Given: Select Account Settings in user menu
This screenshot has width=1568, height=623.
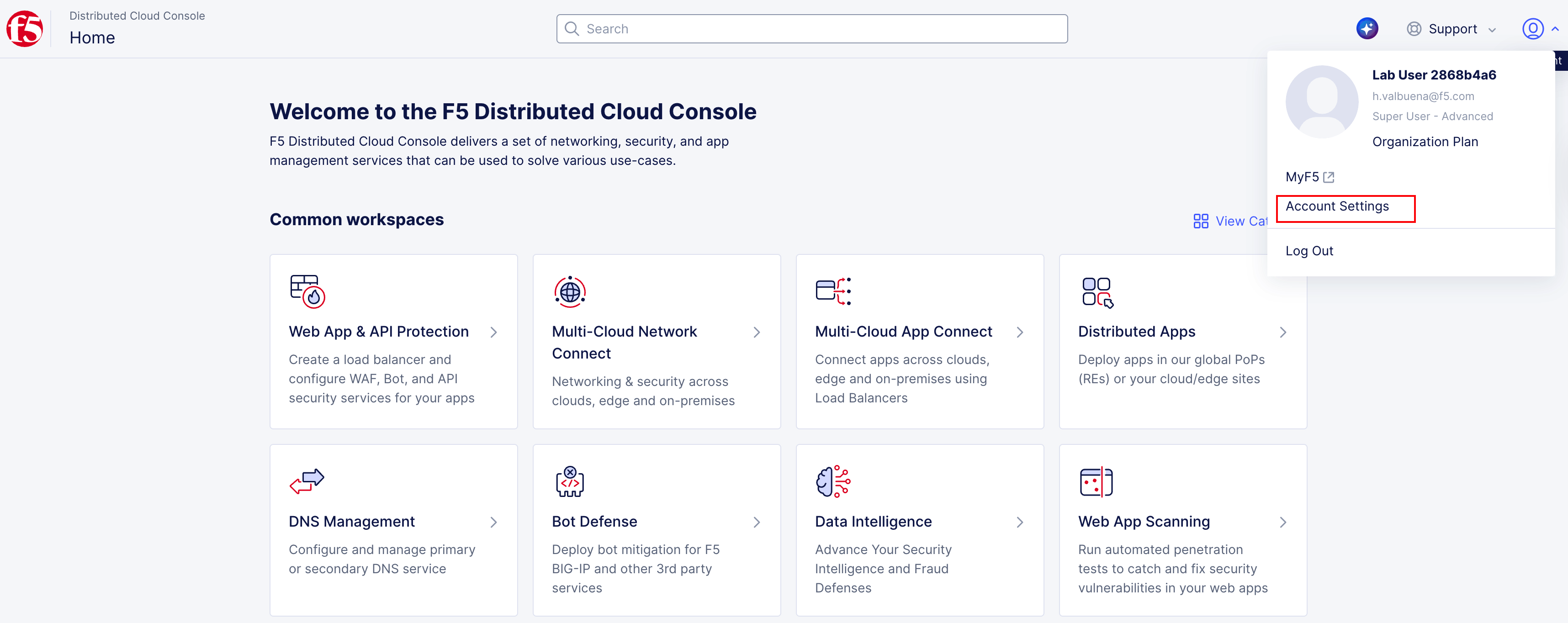Looking at the screenshot, I should [1337, 206].
